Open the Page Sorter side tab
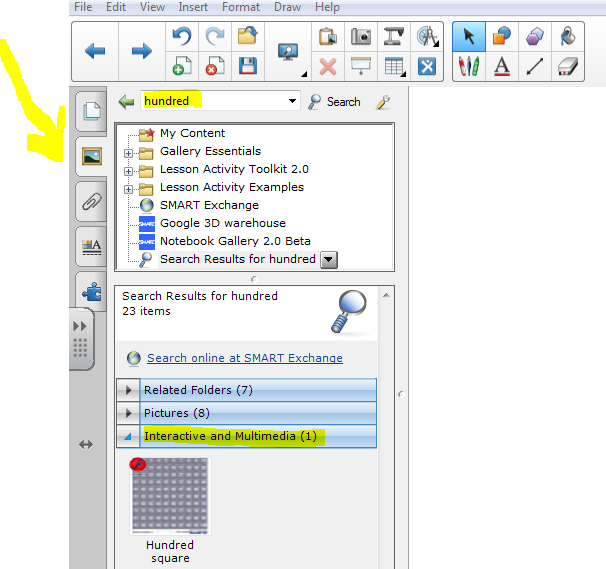Viewport: 606px width, 569px height. click(x=92, y=111)
